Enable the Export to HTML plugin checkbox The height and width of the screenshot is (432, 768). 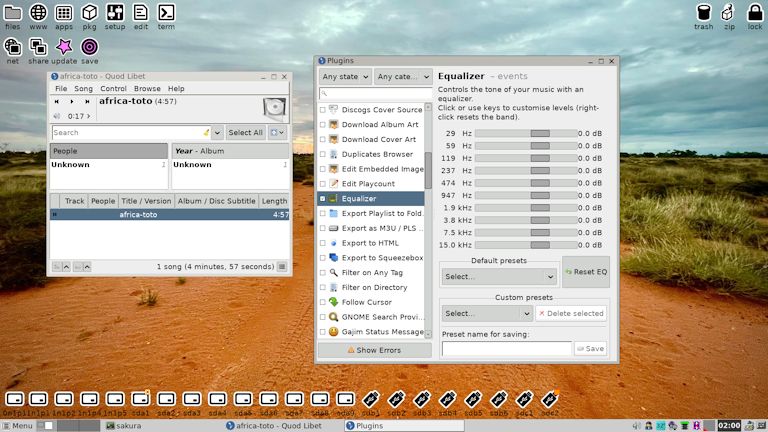click(x=322, y=243)
